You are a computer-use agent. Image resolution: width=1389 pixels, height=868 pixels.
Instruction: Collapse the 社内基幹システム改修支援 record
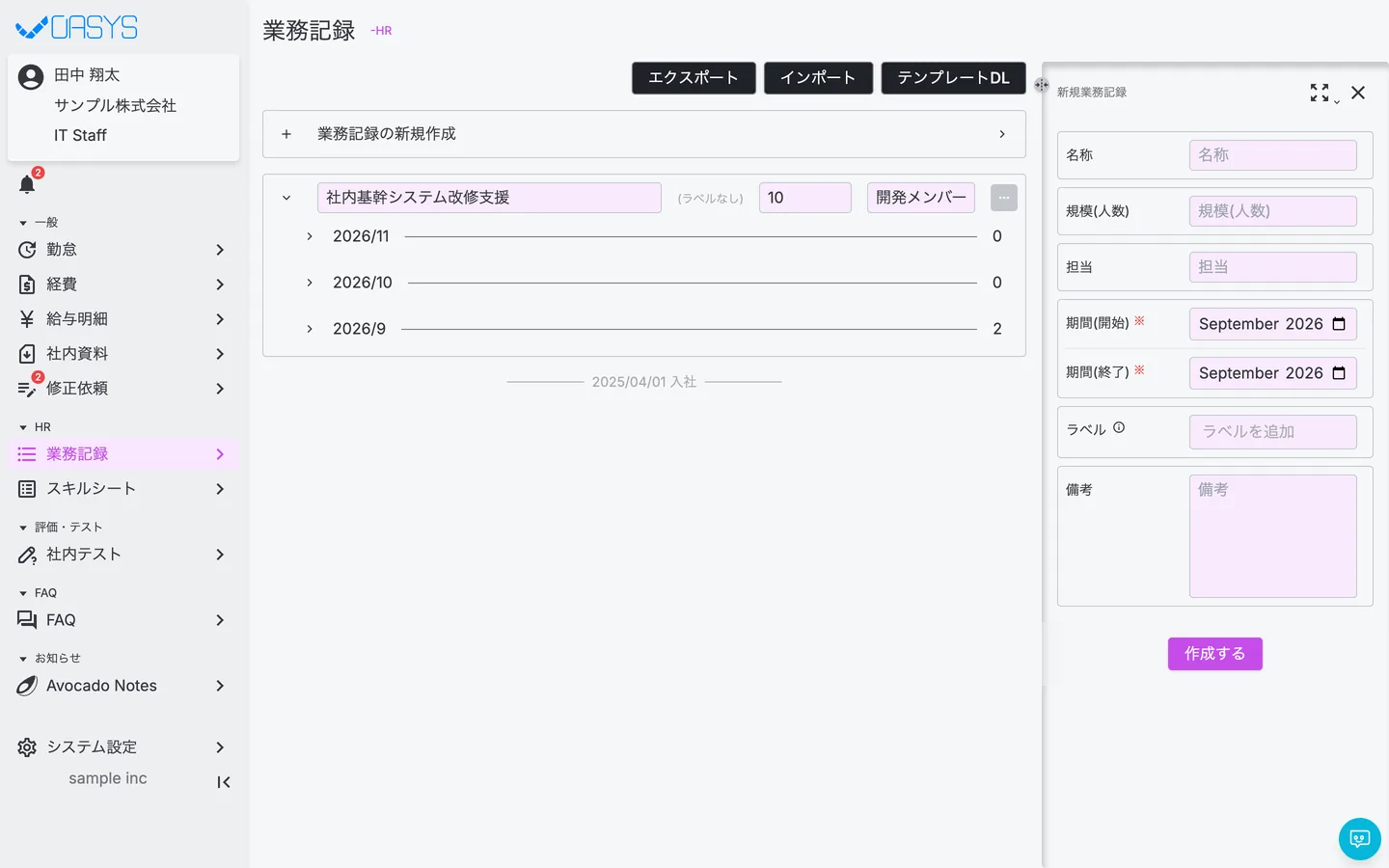(x=286, y=198)
